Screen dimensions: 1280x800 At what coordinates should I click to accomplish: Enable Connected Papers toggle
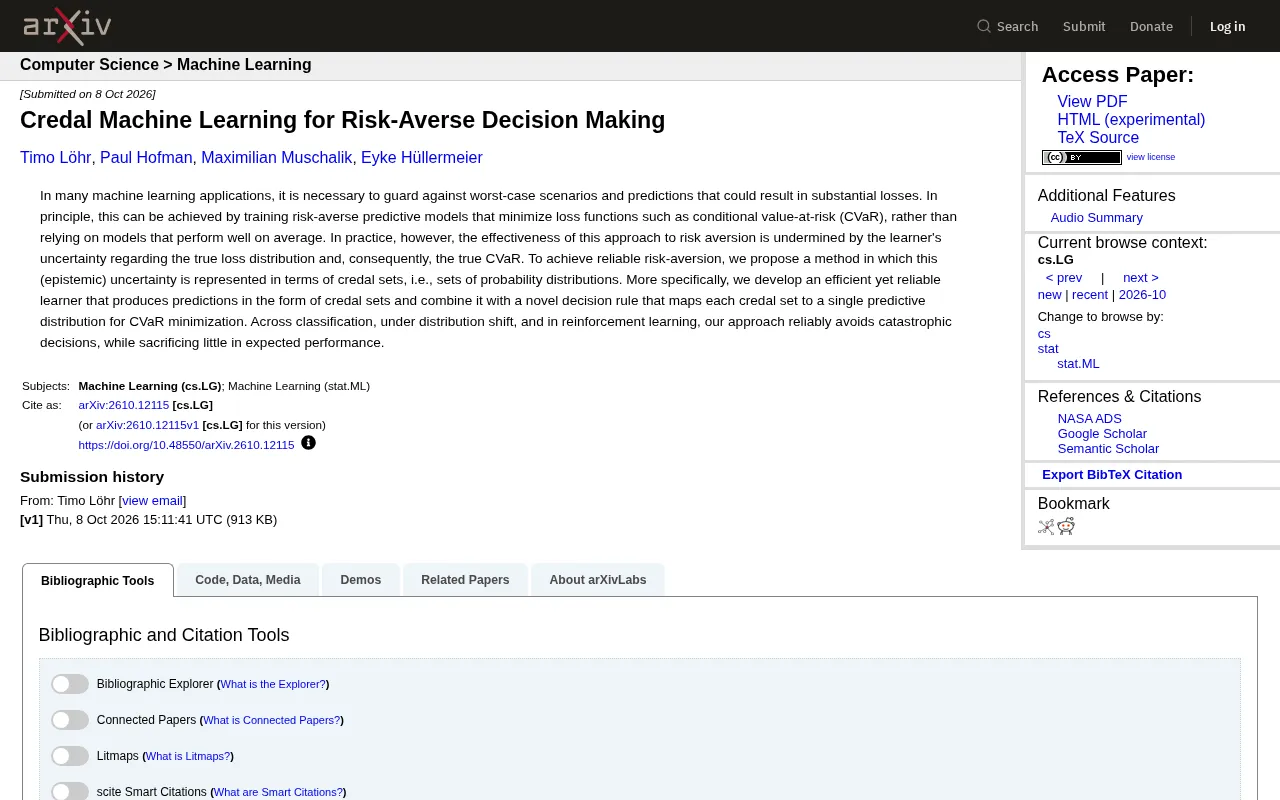(x=70, y=720)
